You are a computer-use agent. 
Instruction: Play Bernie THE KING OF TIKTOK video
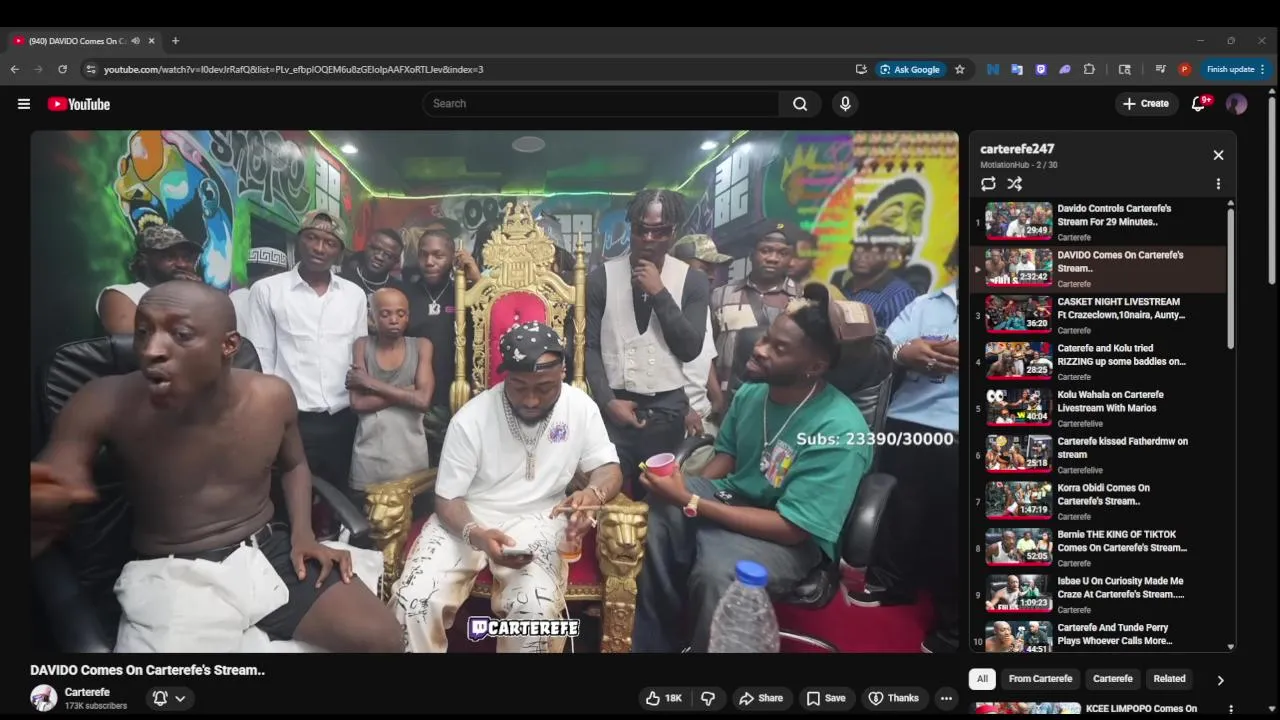[1097, 548]
